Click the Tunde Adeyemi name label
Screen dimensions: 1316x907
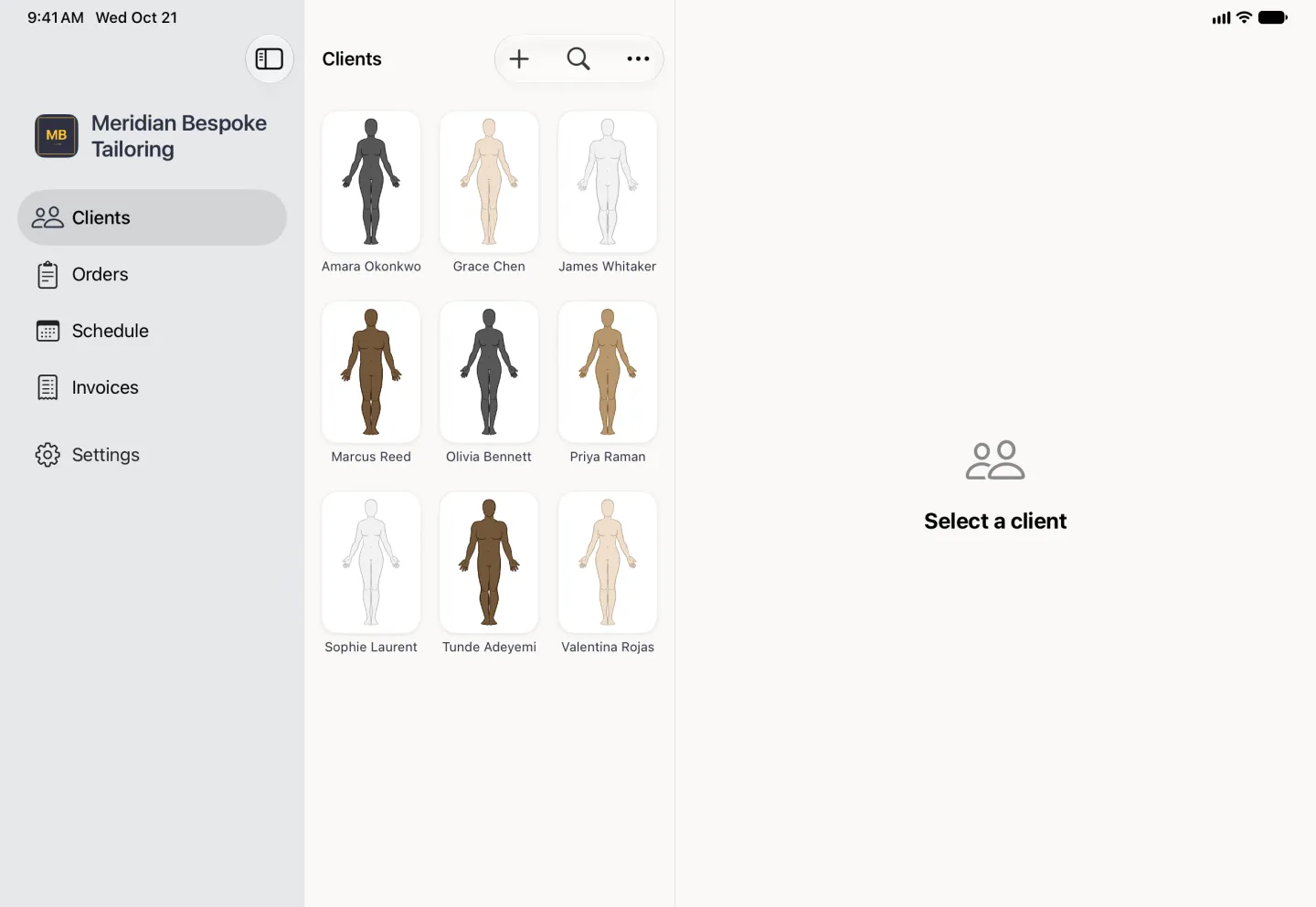tap(489, 647)
